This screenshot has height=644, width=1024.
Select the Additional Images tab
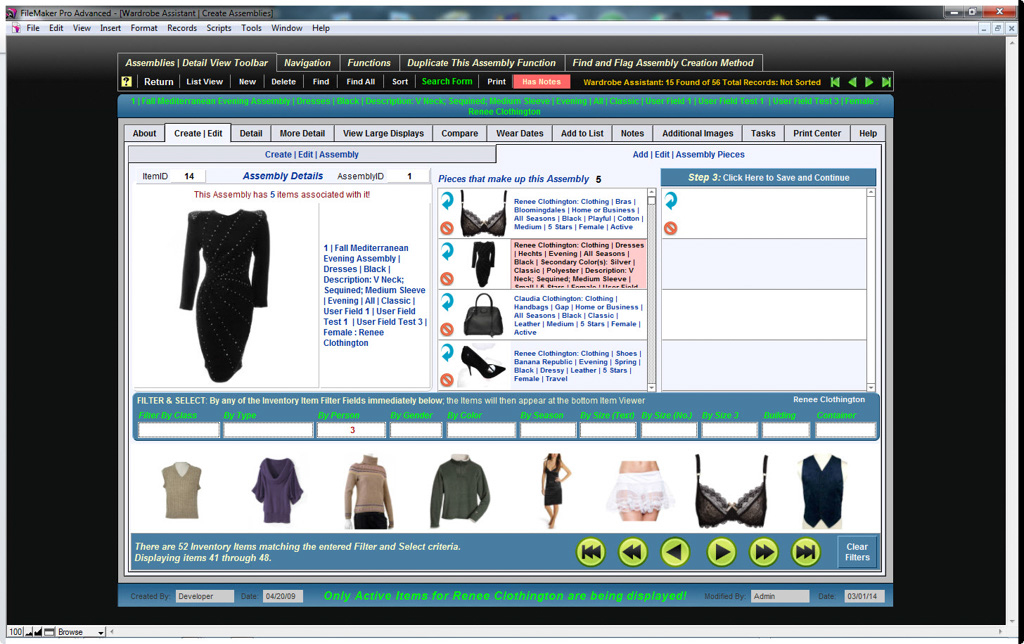(697, 133)
